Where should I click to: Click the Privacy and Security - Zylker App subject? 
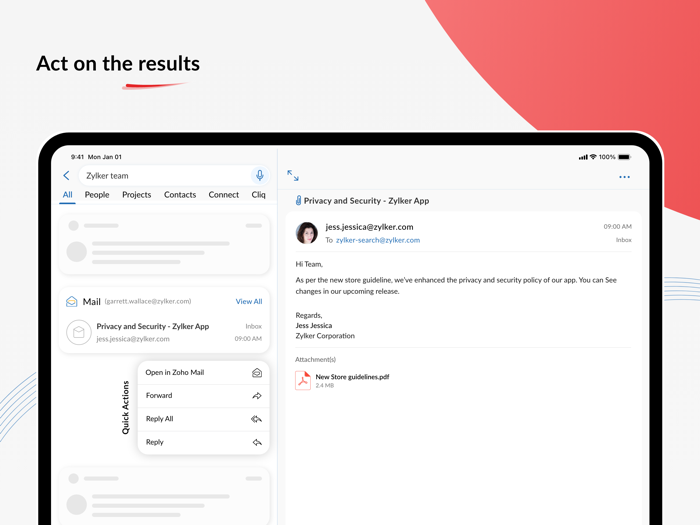tap(366, 201)
